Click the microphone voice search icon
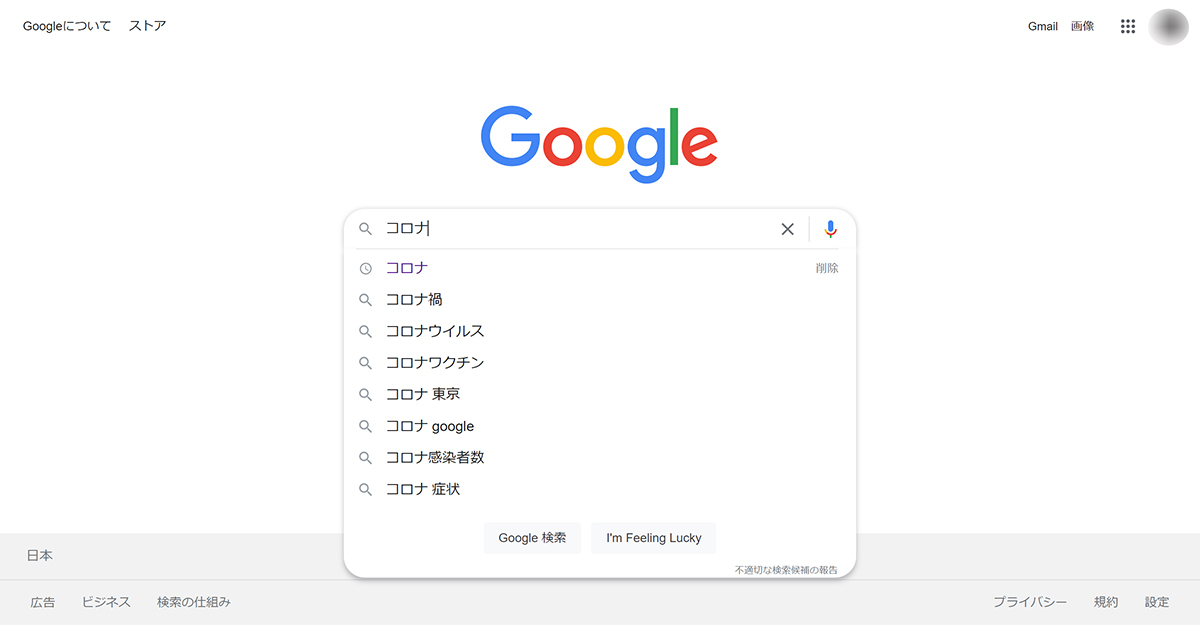Viewport: 1200px width, 625px height. [830, 229]
